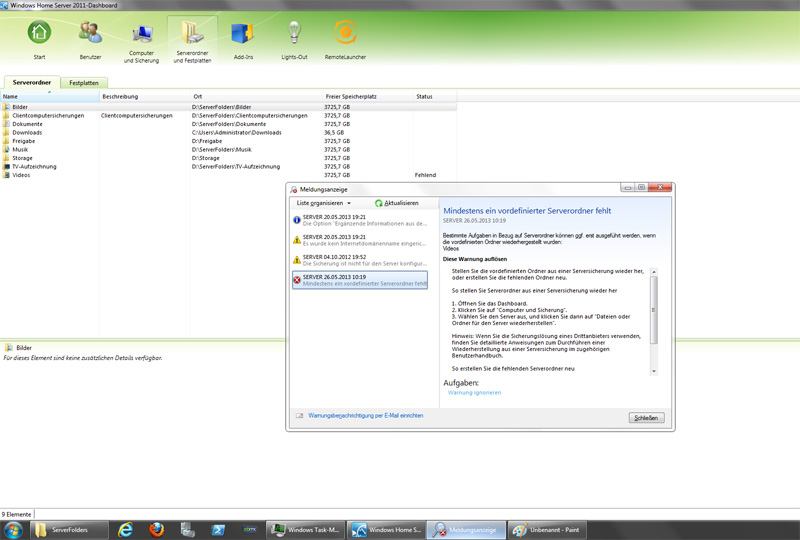Click the Bilder folder icon in list
The image size is (800, 540).
pos(6,107)
